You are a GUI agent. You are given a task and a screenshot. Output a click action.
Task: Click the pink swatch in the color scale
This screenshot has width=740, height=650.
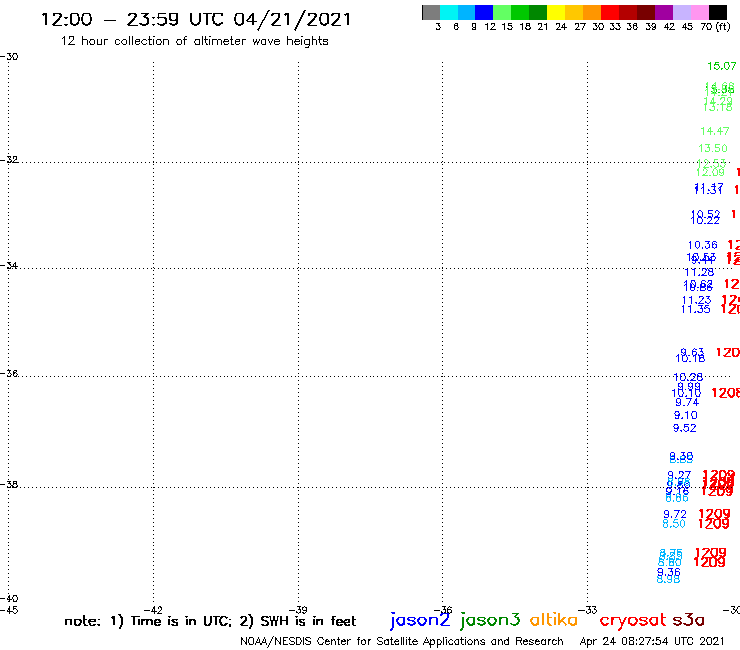tap(700, 12)
